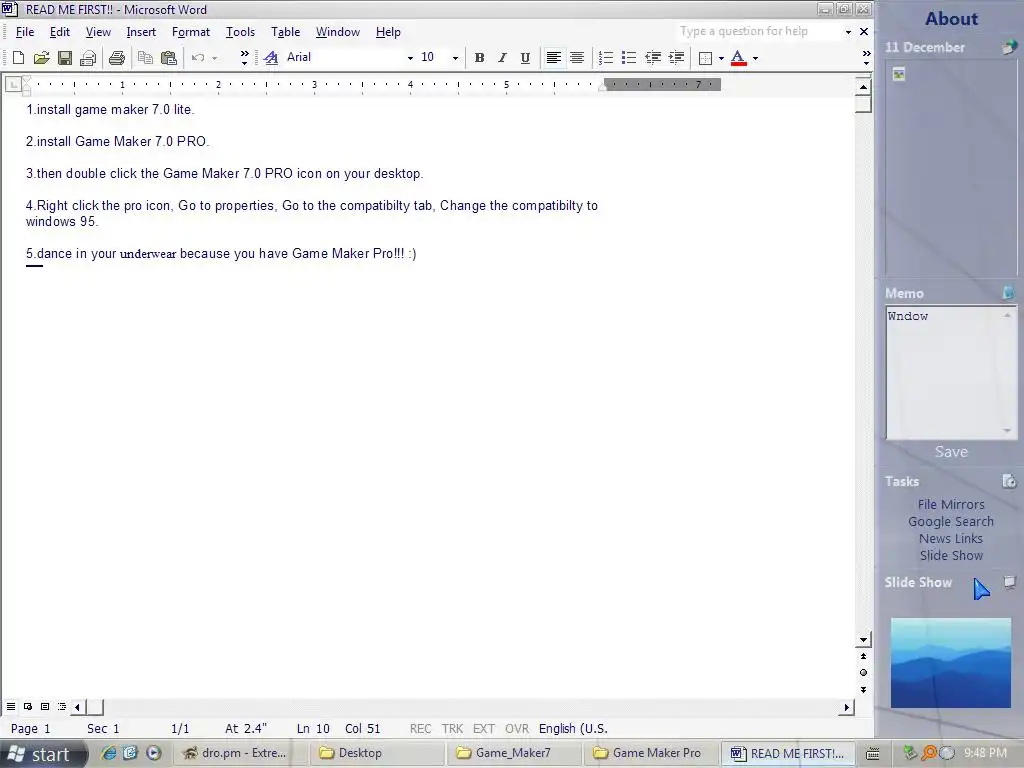
Task: Open the Undo history dropdown arrow
Action: click(x=214, y=58)
